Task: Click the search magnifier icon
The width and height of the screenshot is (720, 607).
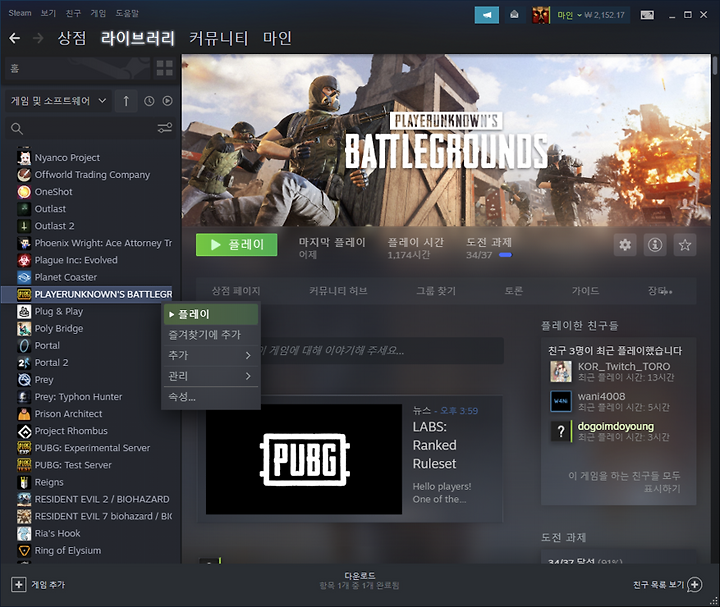Action: 17,129
